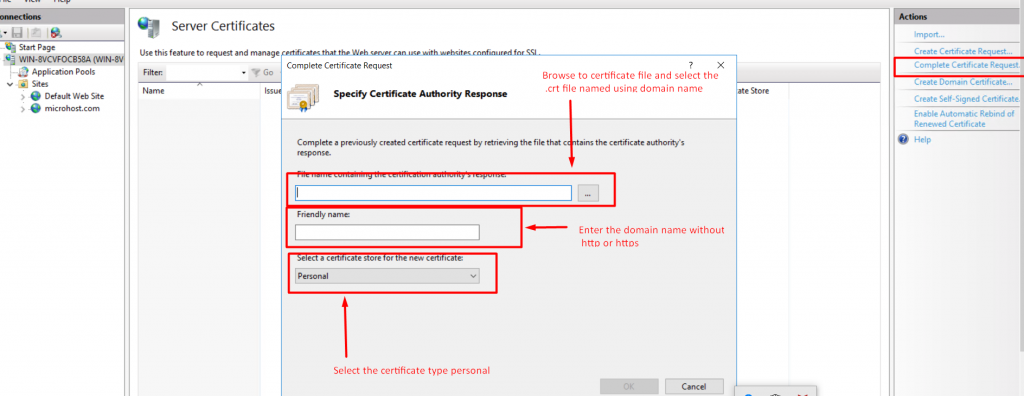Expand the microhost.com site node

point(23,109)
